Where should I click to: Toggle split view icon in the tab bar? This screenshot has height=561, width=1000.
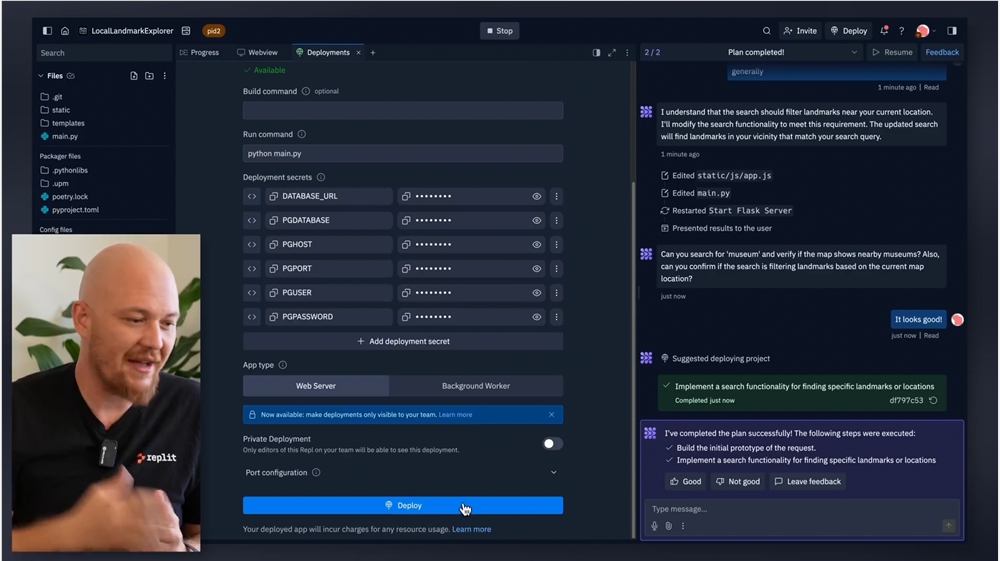(596, 53)
